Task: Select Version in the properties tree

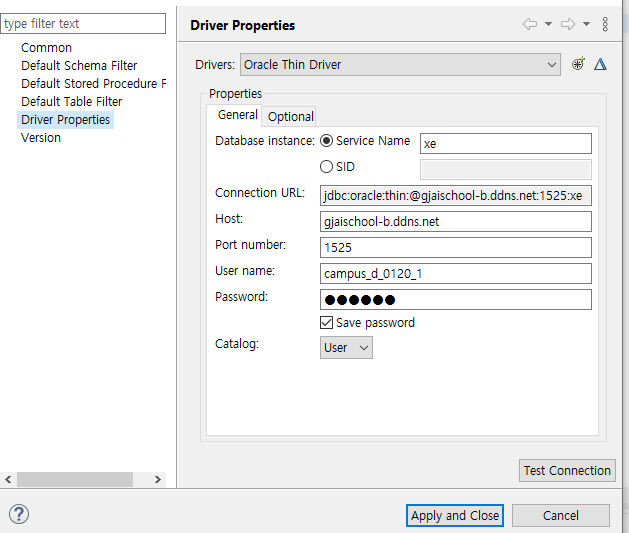Action: click(41, 138)
